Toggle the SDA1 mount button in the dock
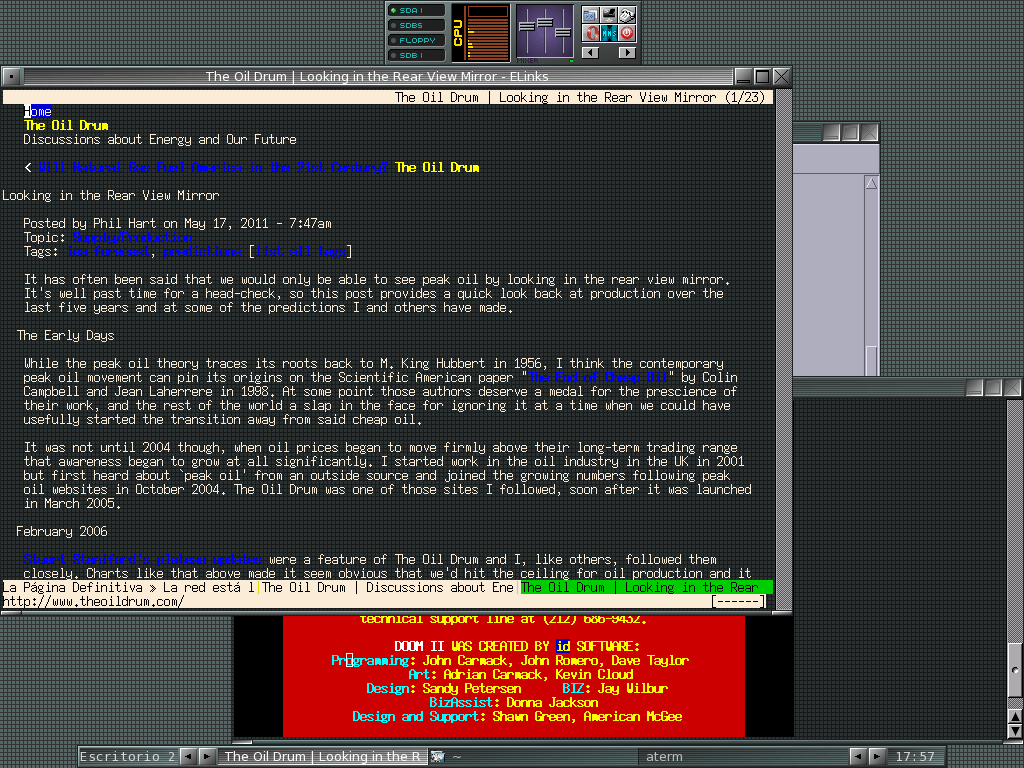1024x768 pixels. pyautogui.click(x=416, y=10)
